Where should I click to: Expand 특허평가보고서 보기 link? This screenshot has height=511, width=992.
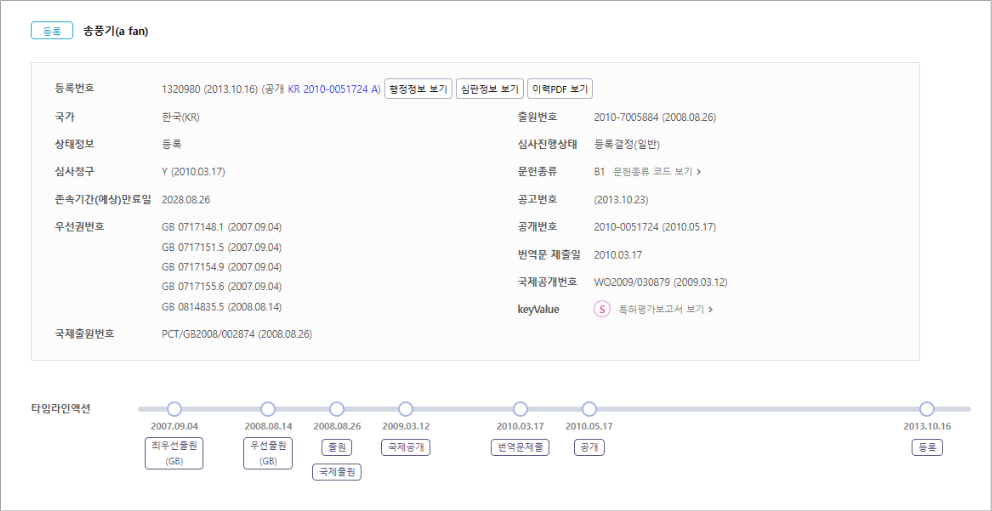pyautogui.click(x=666, y=309)
